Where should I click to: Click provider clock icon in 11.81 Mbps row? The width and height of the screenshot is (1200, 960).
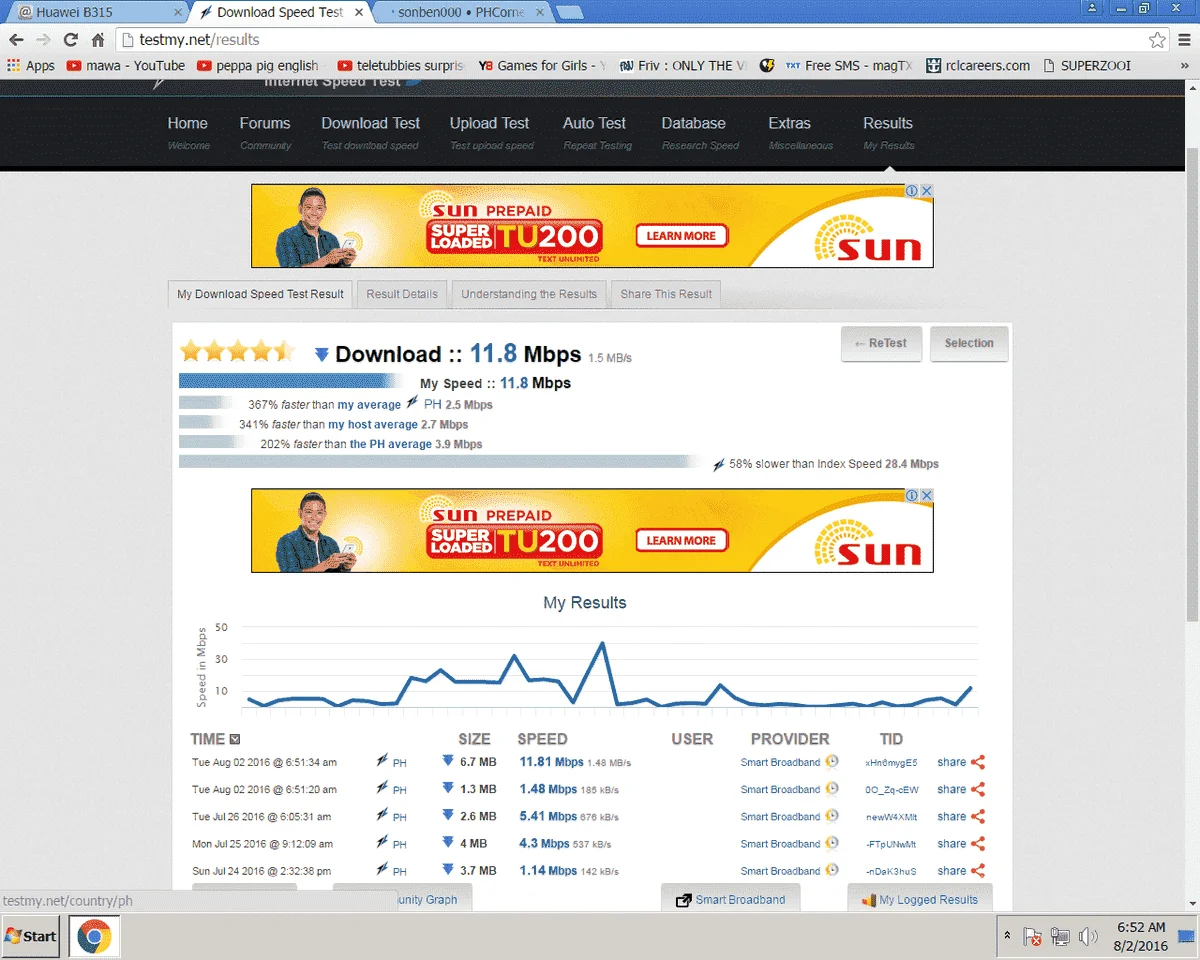click(831, 762)
